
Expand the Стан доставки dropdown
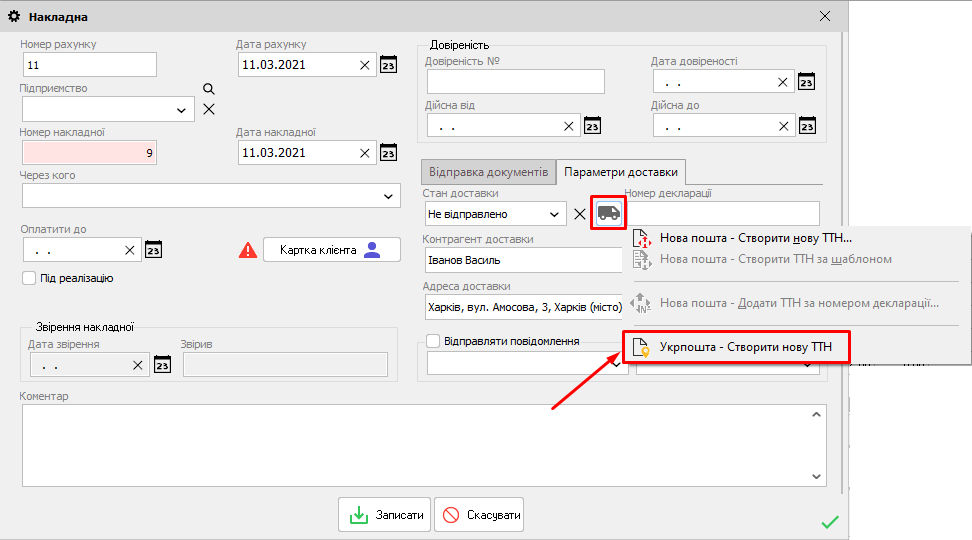coord(554,214)
